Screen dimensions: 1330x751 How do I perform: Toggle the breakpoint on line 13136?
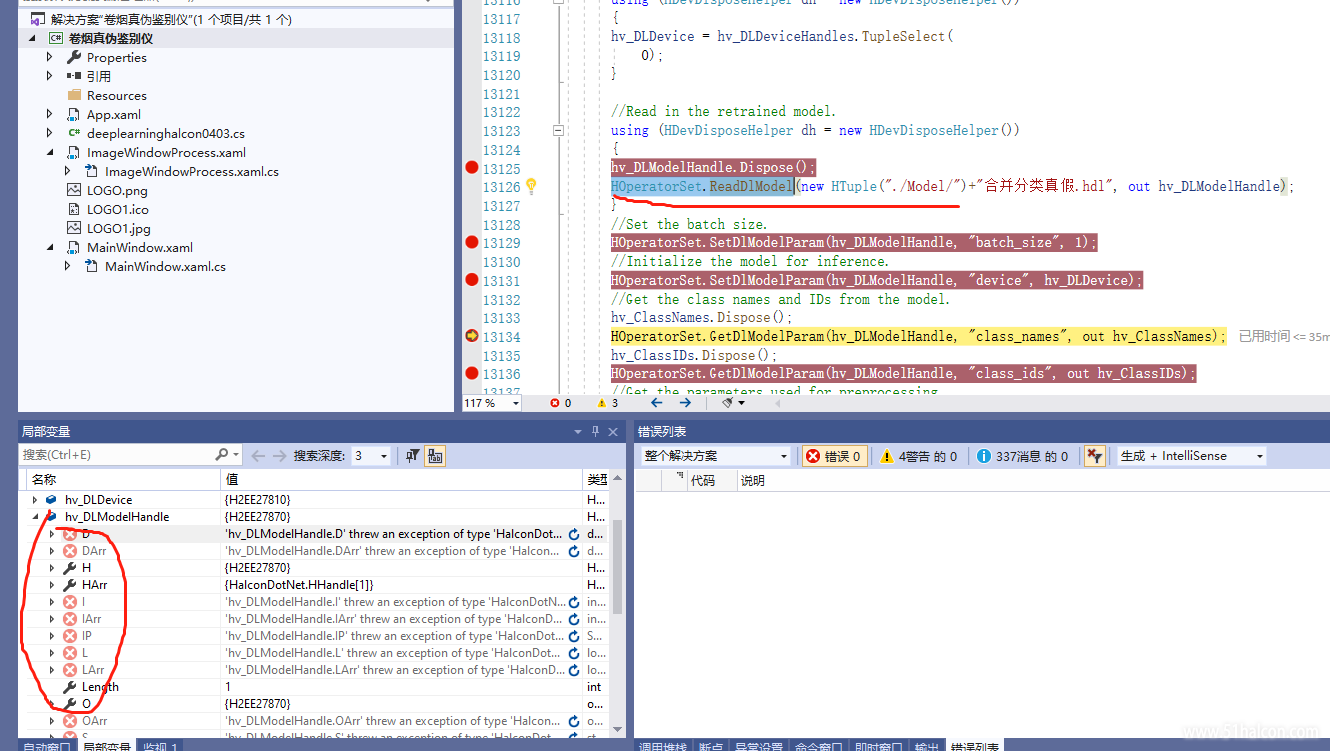coord(472,373)
